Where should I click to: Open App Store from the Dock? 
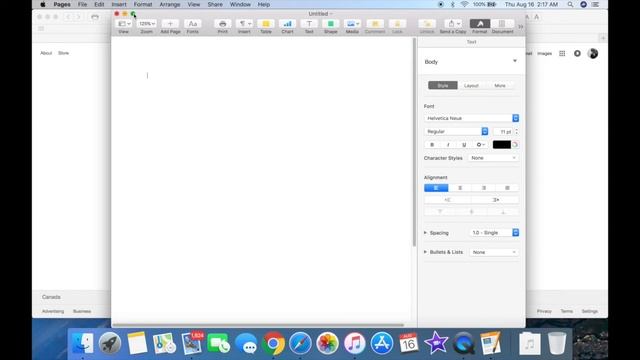point(382,343)
